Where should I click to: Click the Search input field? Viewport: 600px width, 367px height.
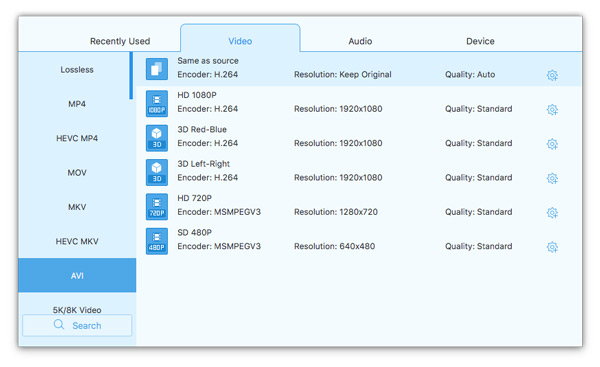point(77,325)
